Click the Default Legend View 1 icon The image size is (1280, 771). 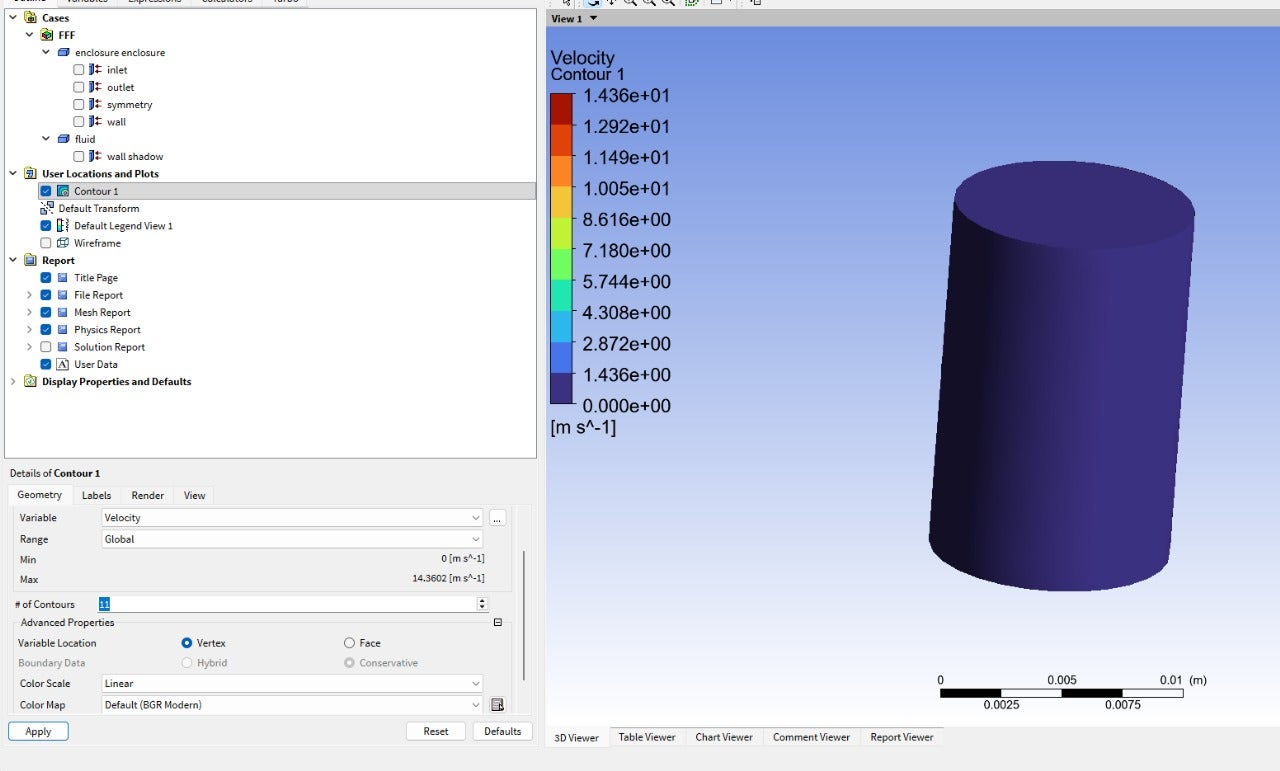[x=63, y=226]
